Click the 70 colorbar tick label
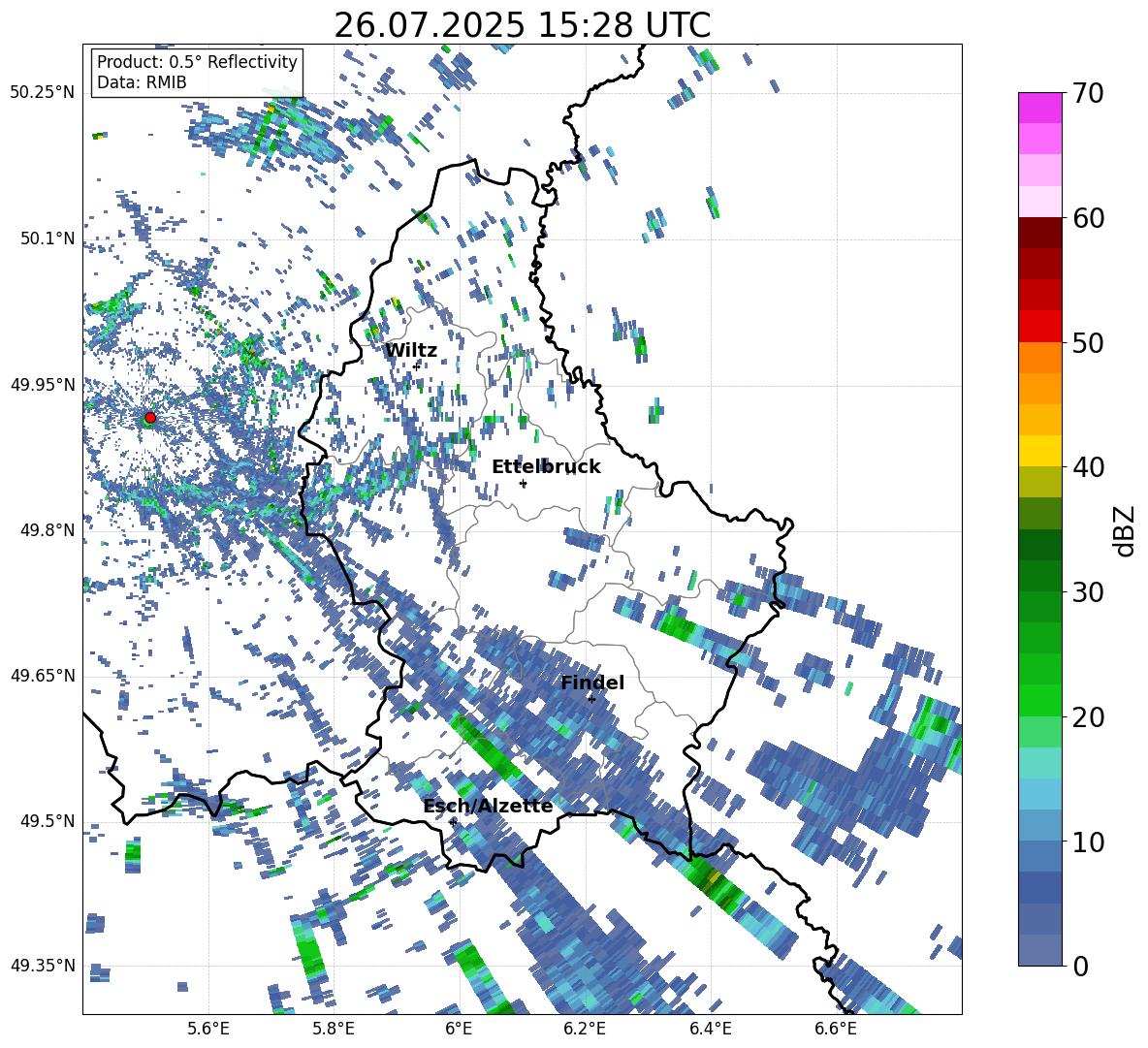The height and width of the screenshot is (1048, 1148). tap(1087, 93)
